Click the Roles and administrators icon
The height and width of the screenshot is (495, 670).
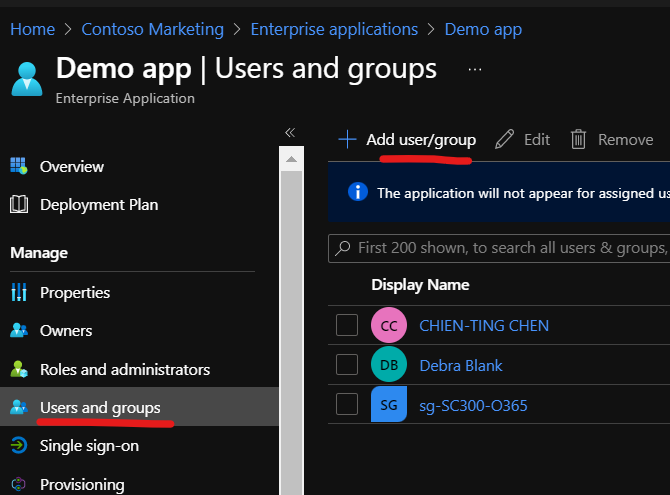(x=19, y=369)
